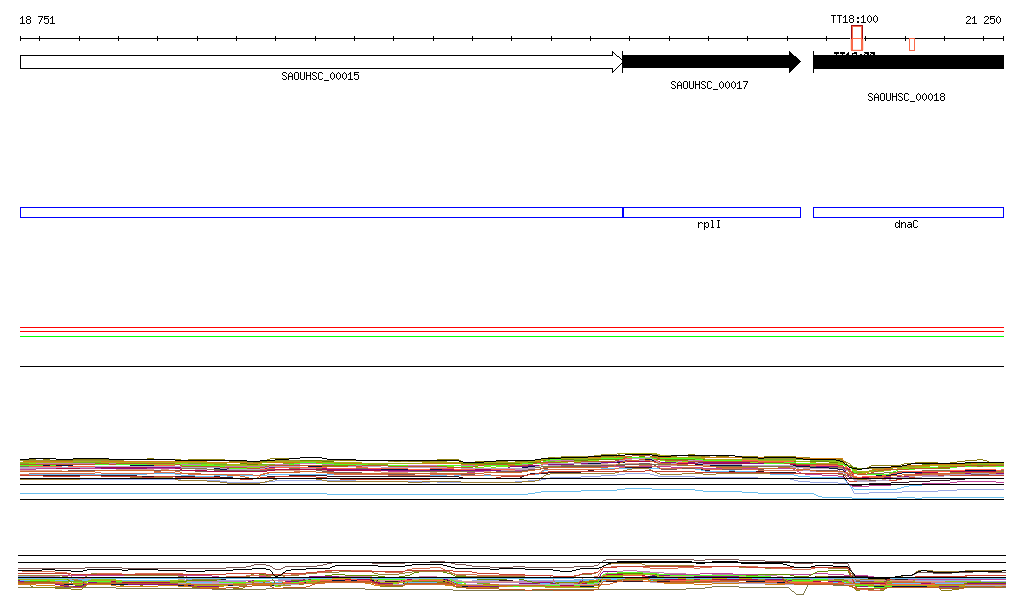This screenshot has width=1024, height=611.
Task: Select the dark red TT18:100 marker box
Action: (857, 38)
